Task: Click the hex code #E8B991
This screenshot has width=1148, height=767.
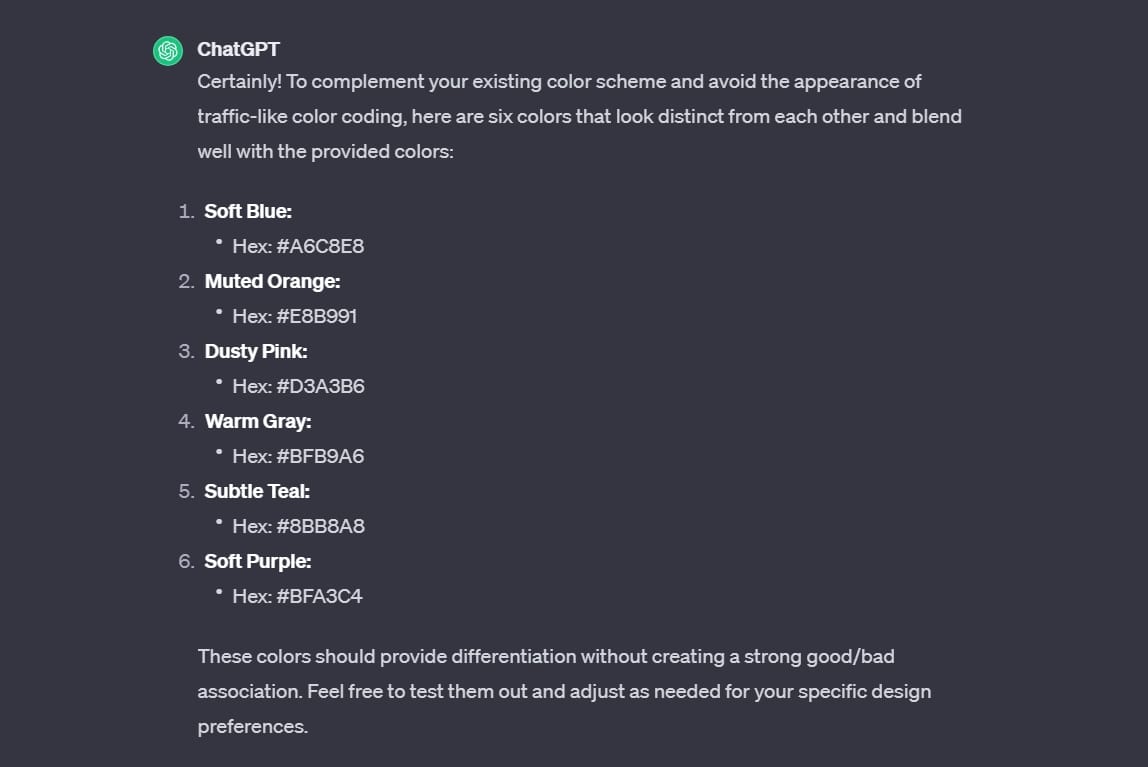Action: point(317,316)
